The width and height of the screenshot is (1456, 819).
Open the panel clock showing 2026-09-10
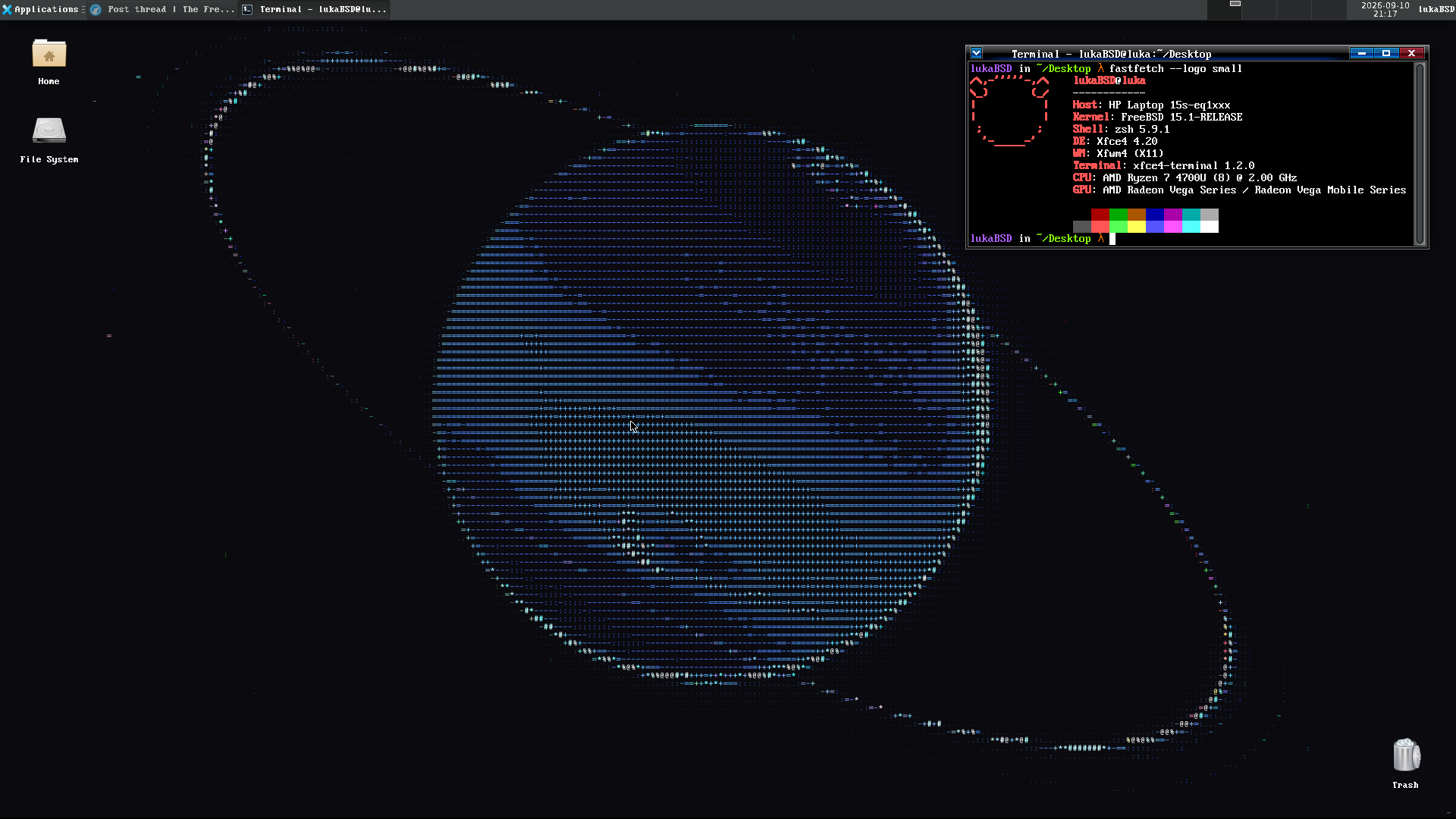pos(1385,9)
